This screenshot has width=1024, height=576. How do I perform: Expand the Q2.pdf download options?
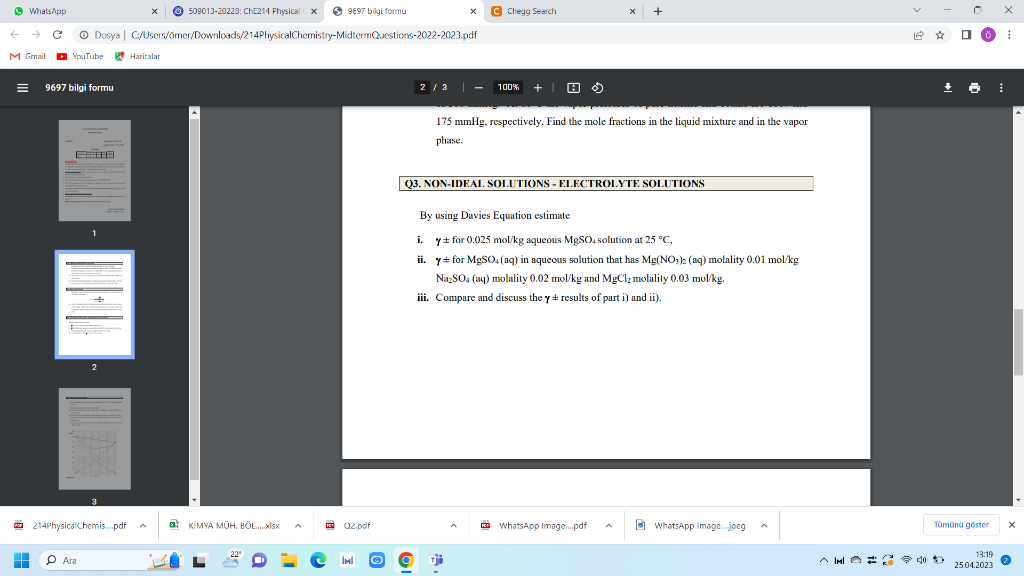(452, 524)
